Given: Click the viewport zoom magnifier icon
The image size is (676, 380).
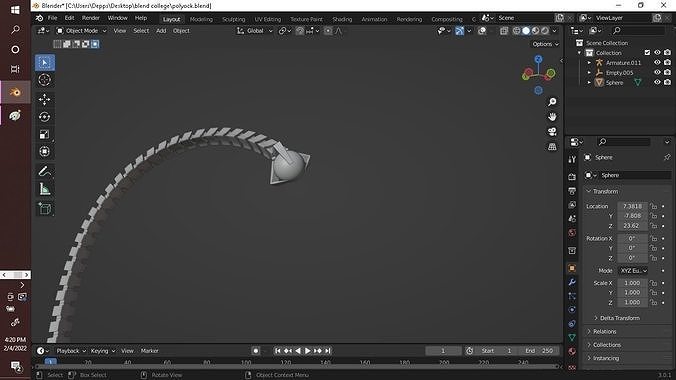Looking at the screenshot, I should pyautogui.click(x=552, y=102).
